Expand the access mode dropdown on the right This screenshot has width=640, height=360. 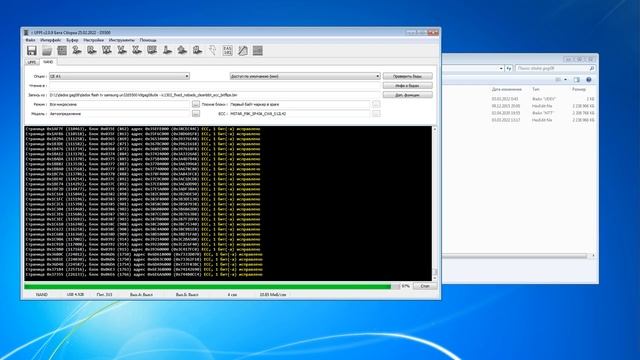click(x=305, y=76)
